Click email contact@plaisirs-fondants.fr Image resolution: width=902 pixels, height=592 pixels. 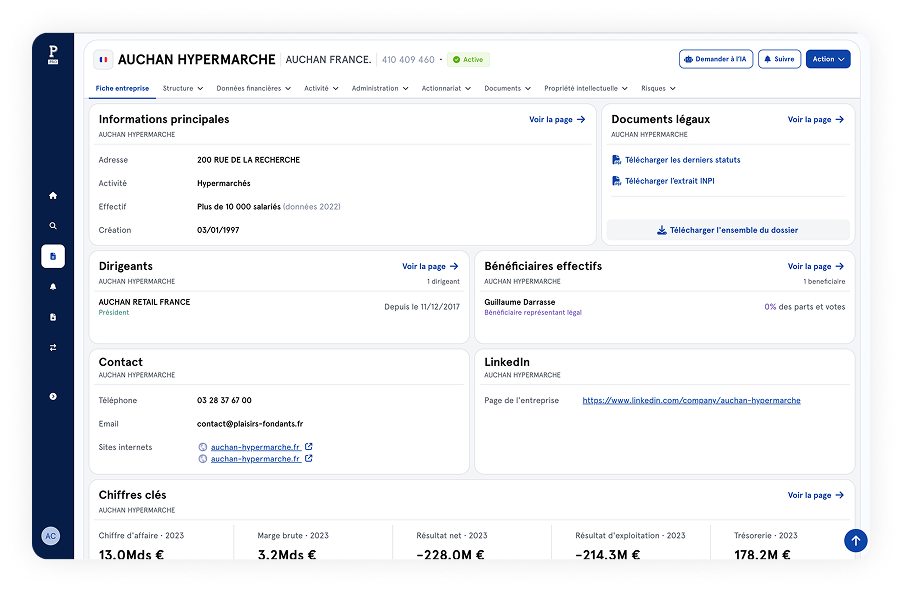point(250,424)
